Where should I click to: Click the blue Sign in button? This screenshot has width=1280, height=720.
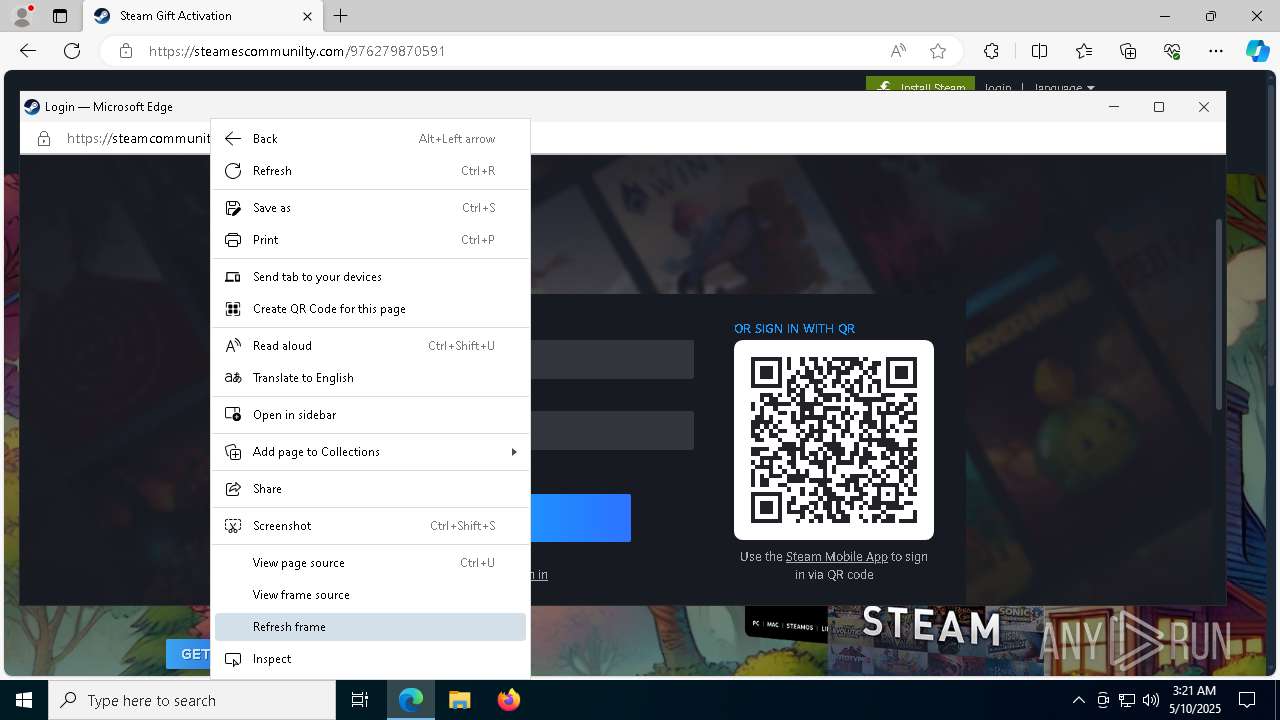580,518
